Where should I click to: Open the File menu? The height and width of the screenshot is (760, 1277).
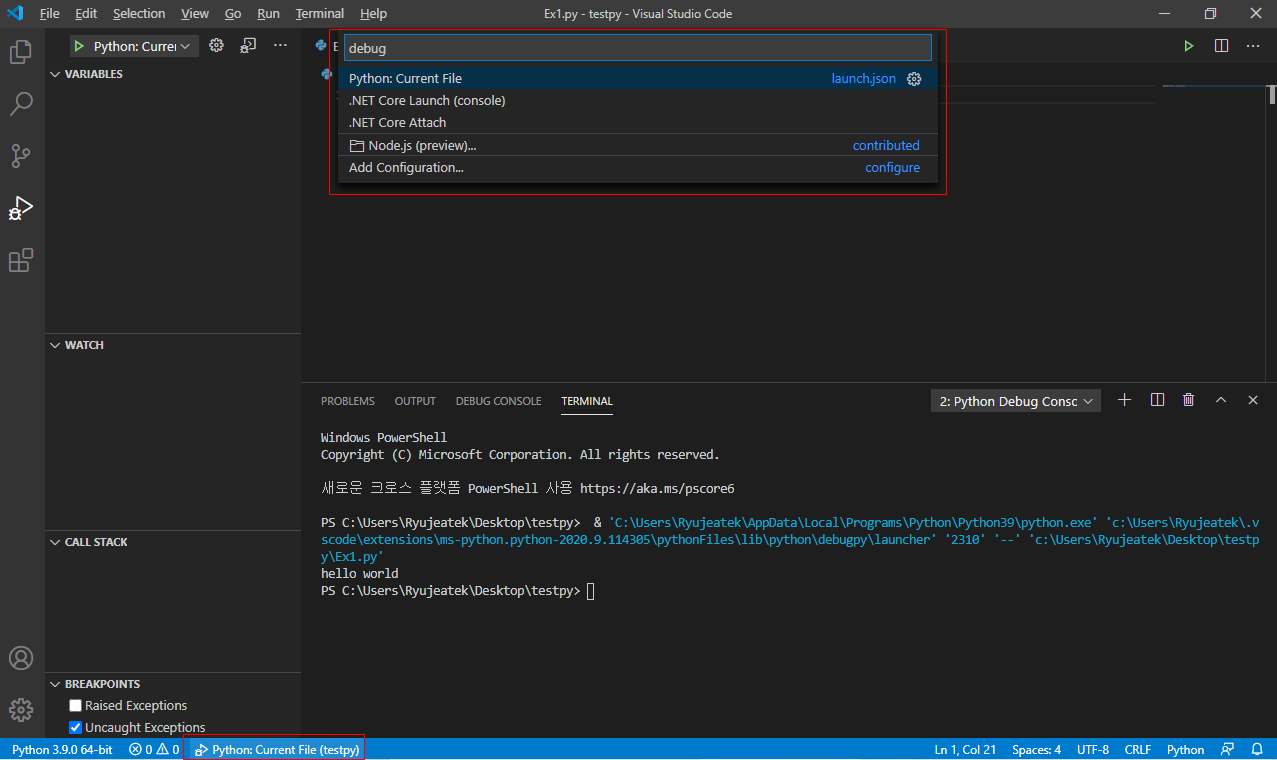pyautogui.click(x=49, y=14)
